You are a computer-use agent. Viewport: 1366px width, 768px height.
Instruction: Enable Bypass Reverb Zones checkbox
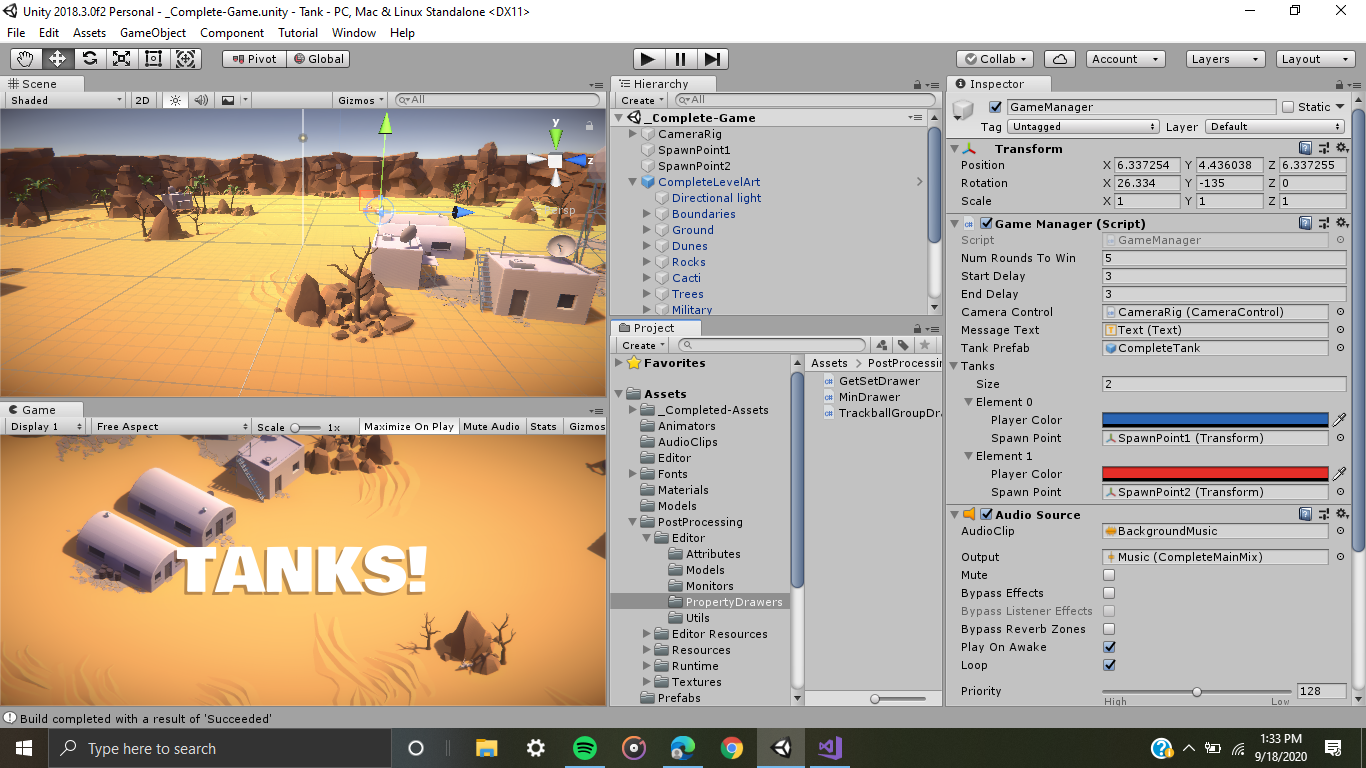click(1109, 629)
